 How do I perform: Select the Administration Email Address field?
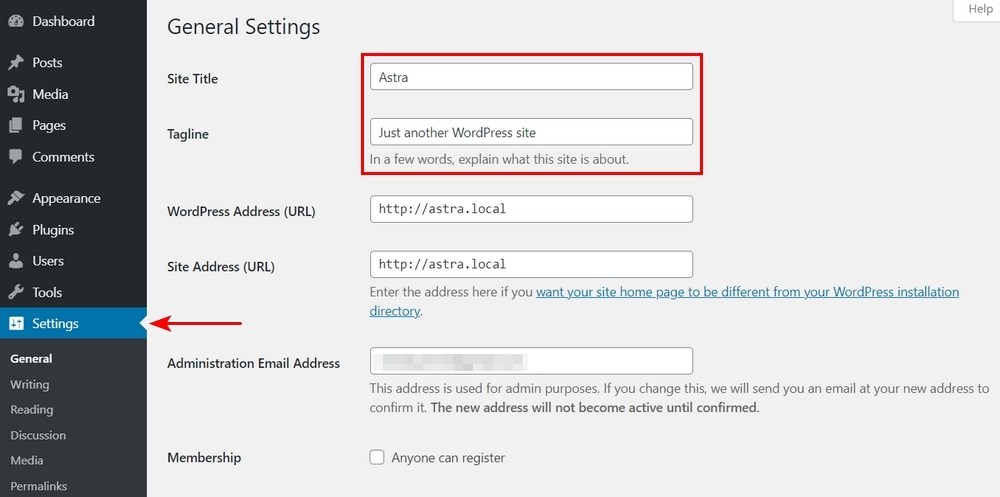click(x=531, y=361)
